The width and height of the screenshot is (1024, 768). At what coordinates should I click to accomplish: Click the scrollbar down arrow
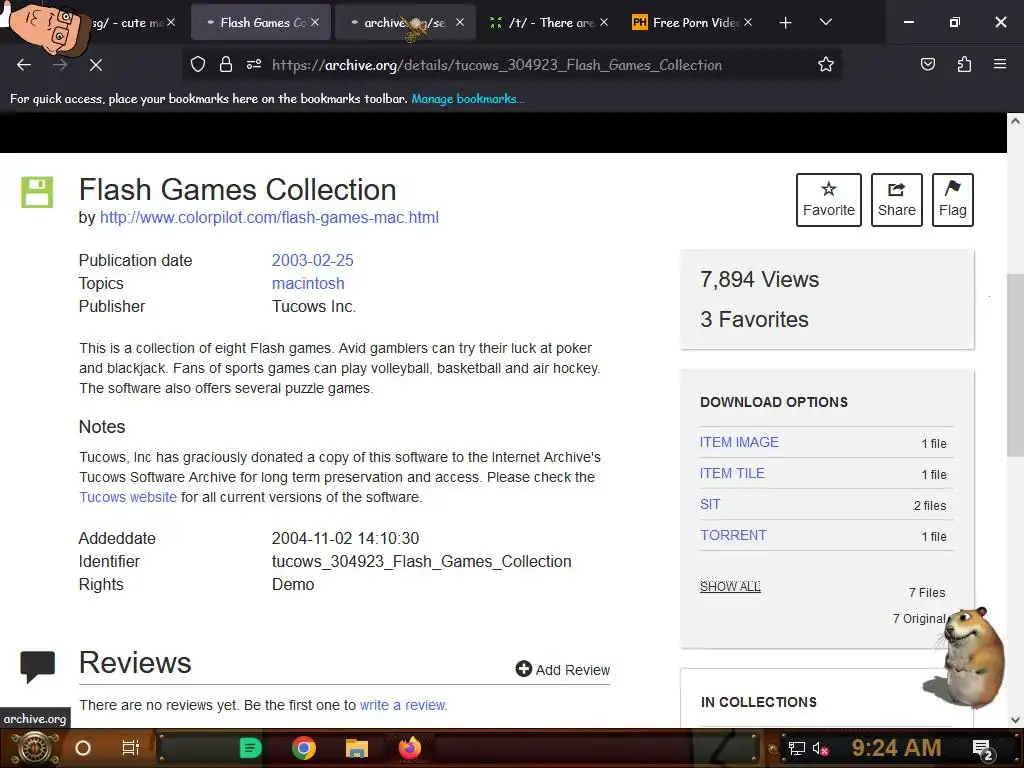(x=1016, y=720)
